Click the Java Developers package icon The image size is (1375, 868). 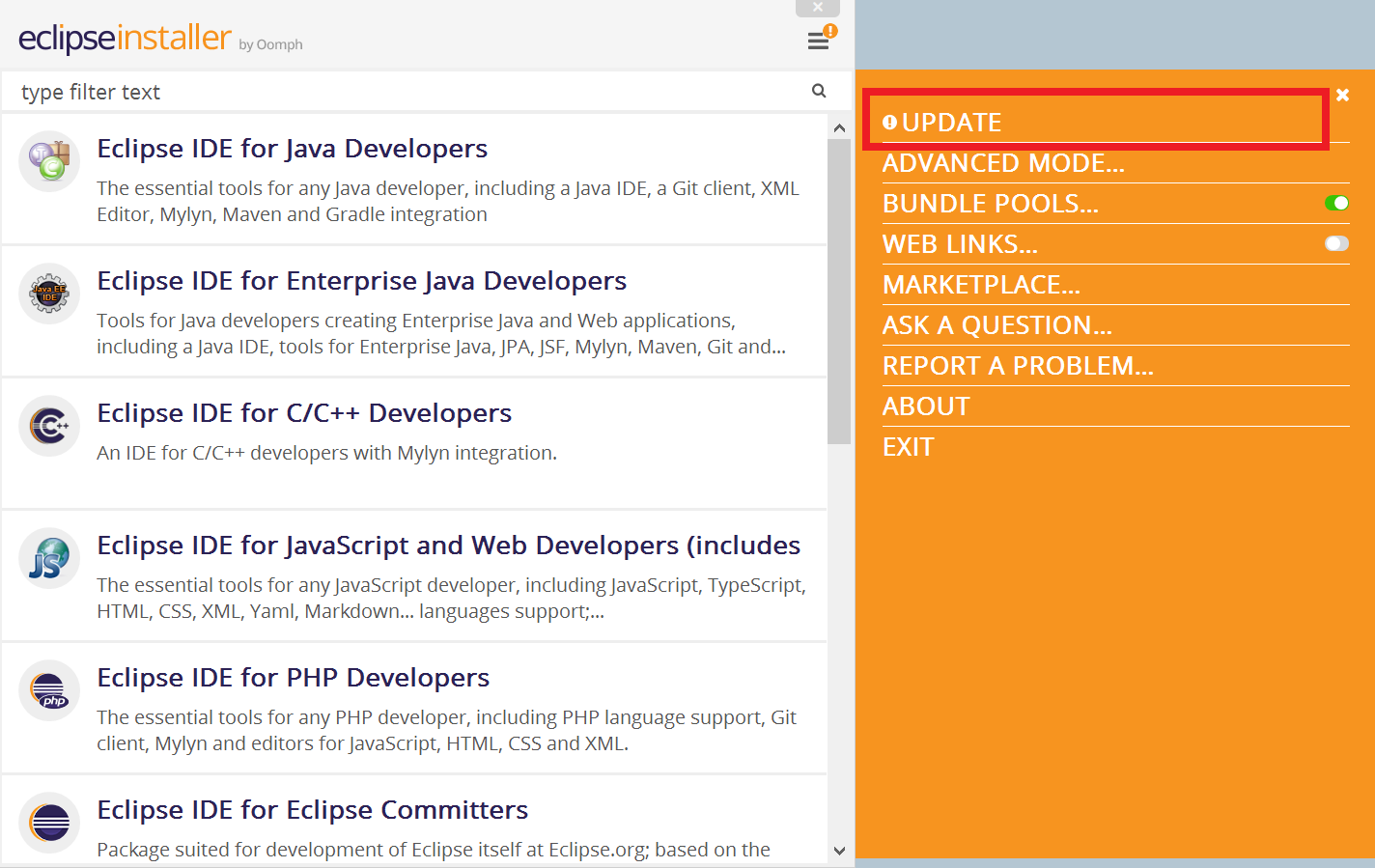pyautogui.click(x=49, y=161)
